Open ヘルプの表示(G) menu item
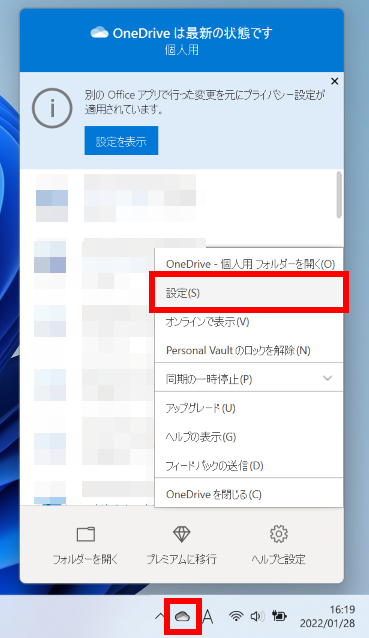This screenshot has height=638, width=369. pyautogui.click(x=249, y=437)
